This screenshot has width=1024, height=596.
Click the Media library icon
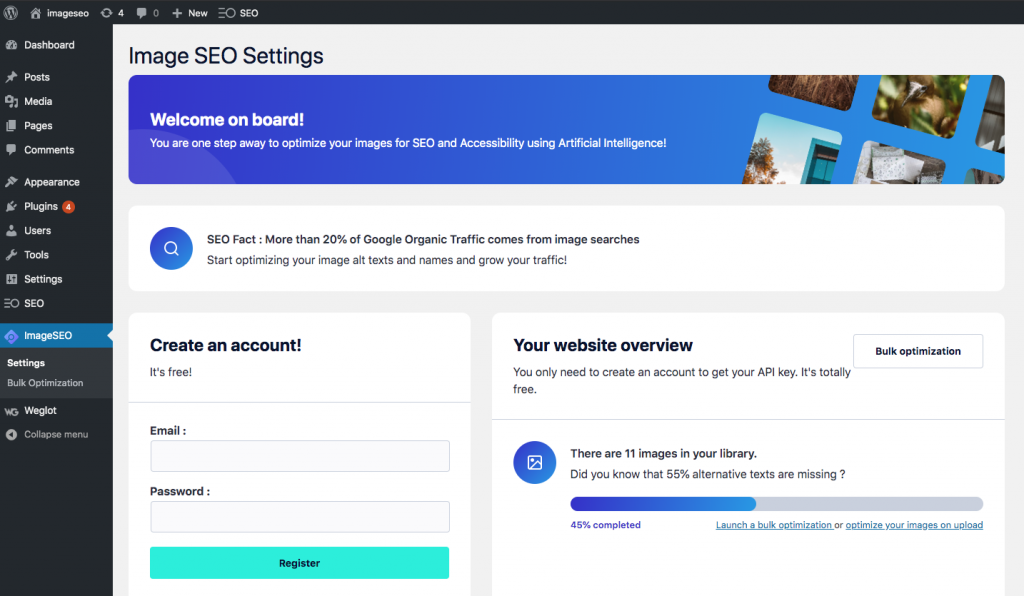click(x=11, y=101)
